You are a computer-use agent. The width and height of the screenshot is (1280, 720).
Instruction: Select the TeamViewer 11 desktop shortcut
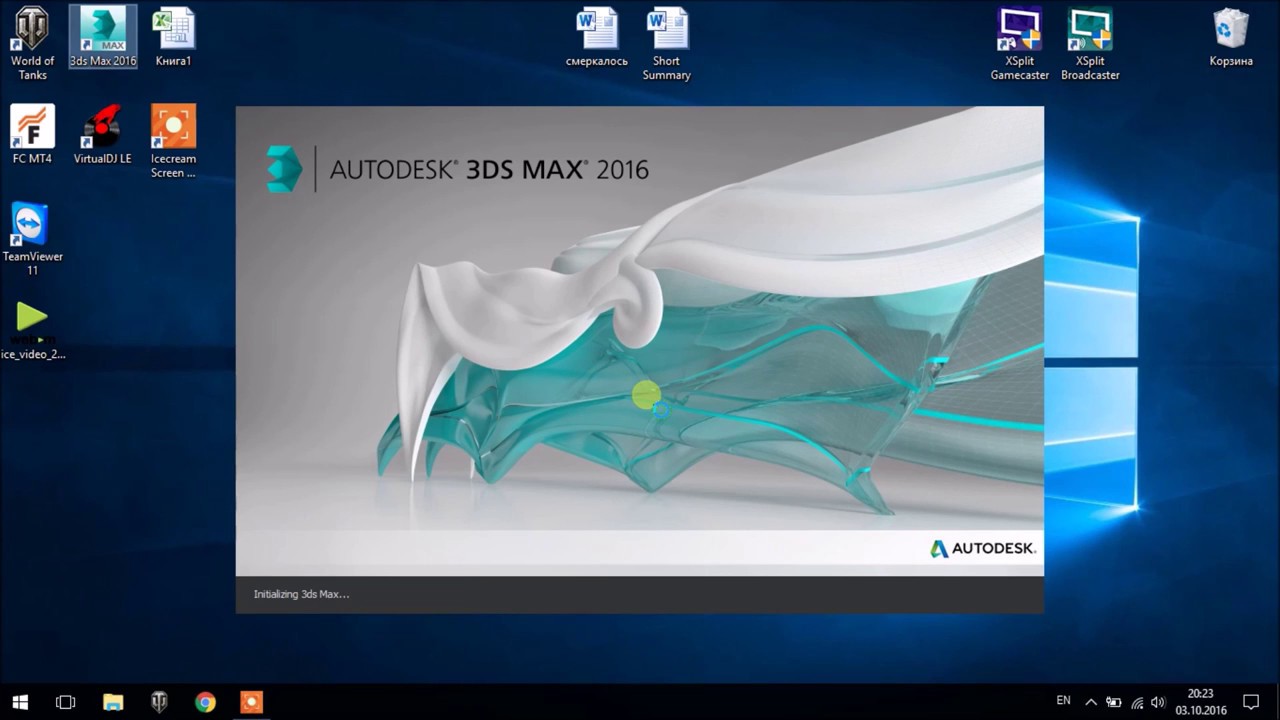[x=32, y=240]
